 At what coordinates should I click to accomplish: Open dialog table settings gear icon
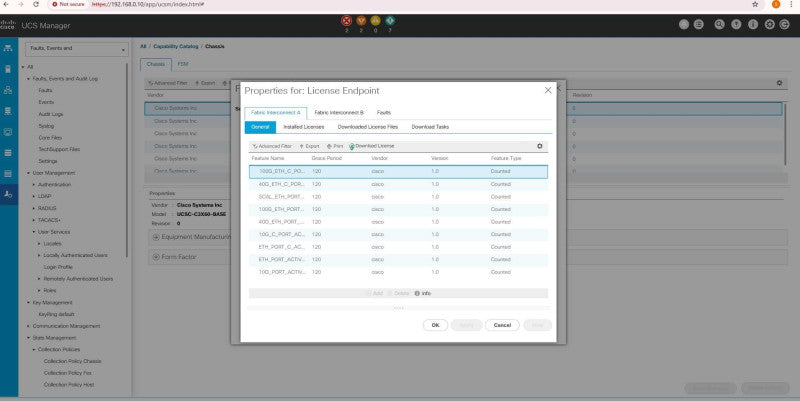pos(540,146)
